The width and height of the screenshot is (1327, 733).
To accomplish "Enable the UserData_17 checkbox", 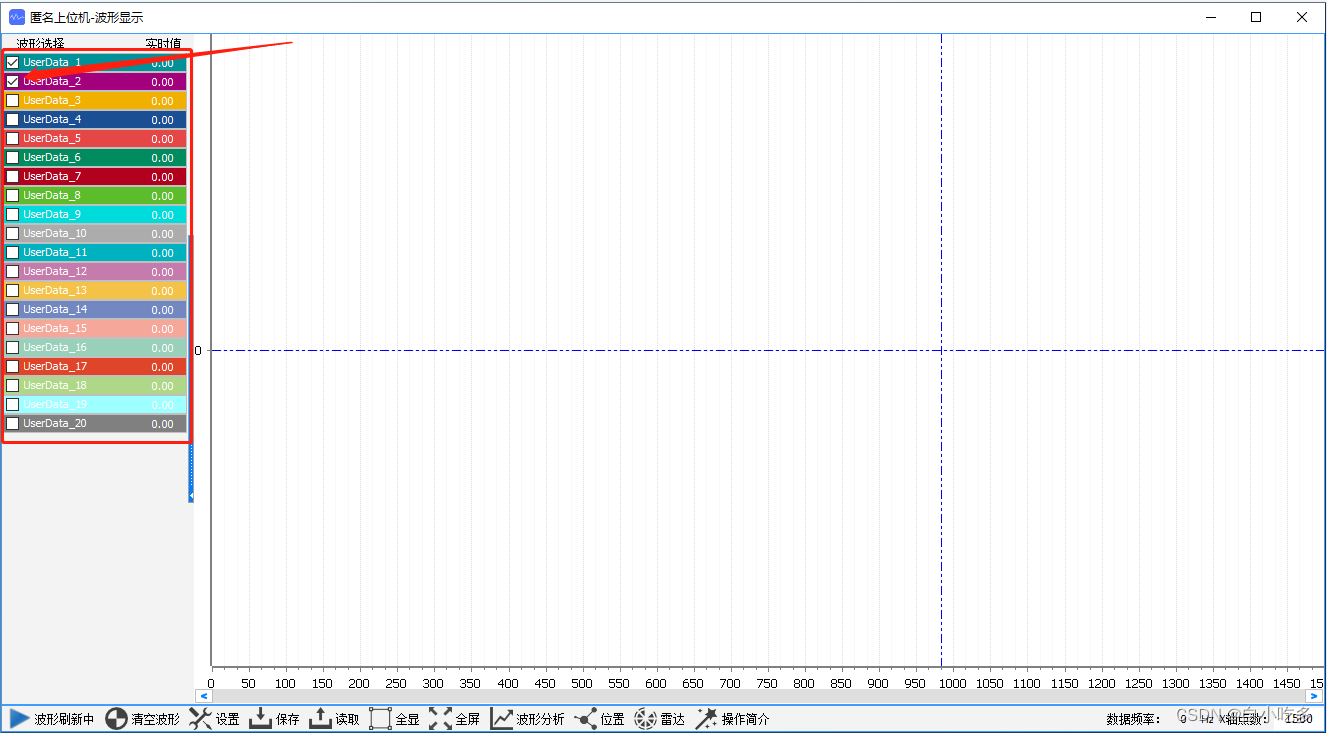I will coord(13,366).
